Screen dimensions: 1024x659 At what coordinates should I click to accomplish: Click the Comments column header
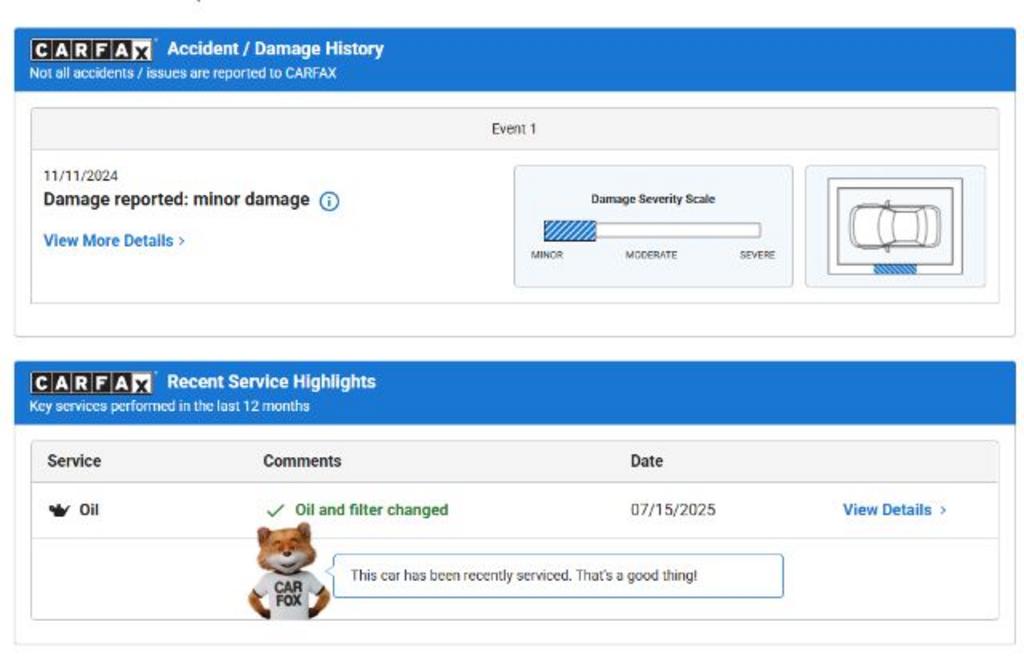click(x=302, y=461)
